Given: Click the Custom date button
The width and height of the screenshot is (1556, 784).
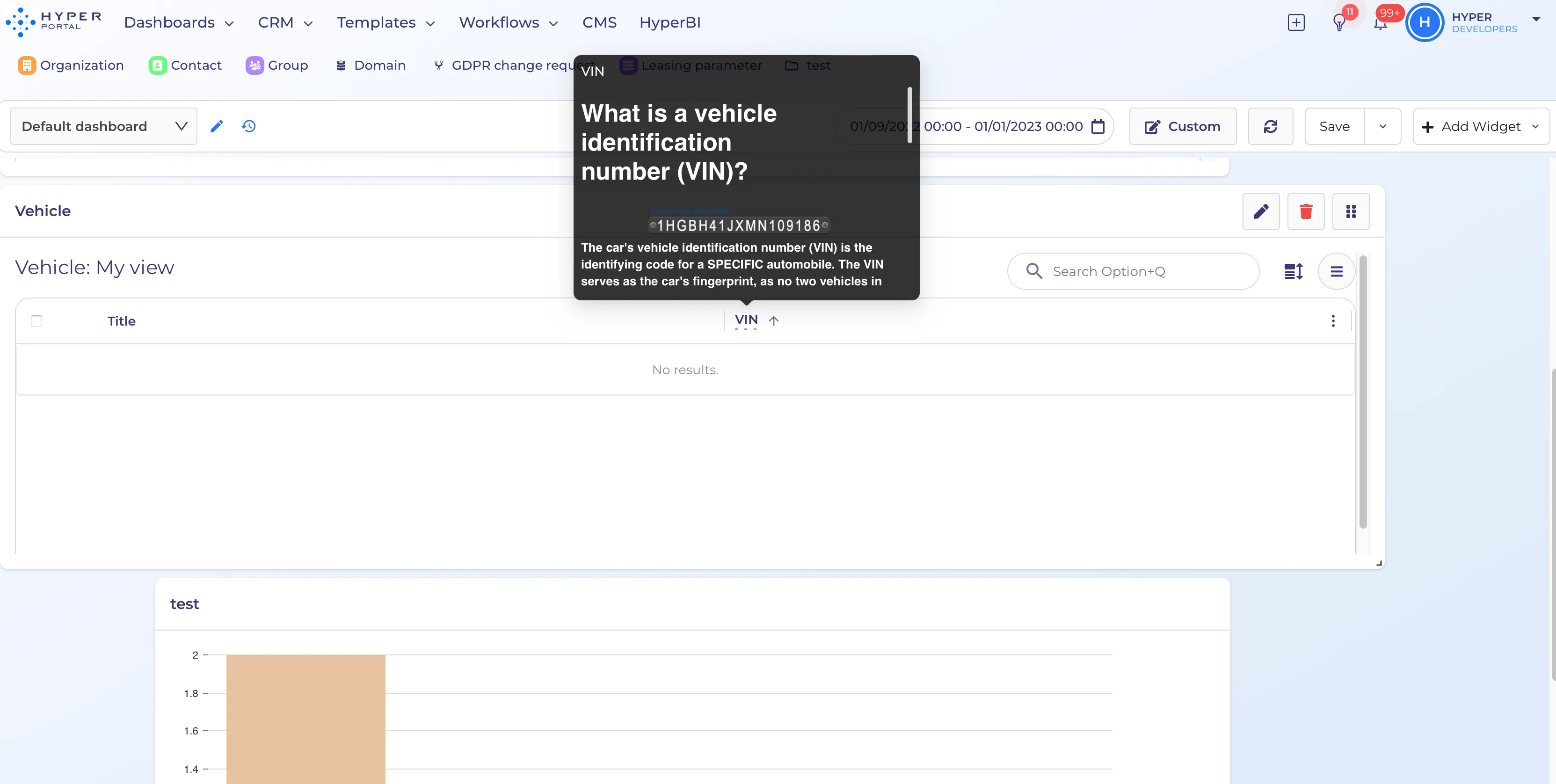Looking at the screenshot, I should (1182, 126).
